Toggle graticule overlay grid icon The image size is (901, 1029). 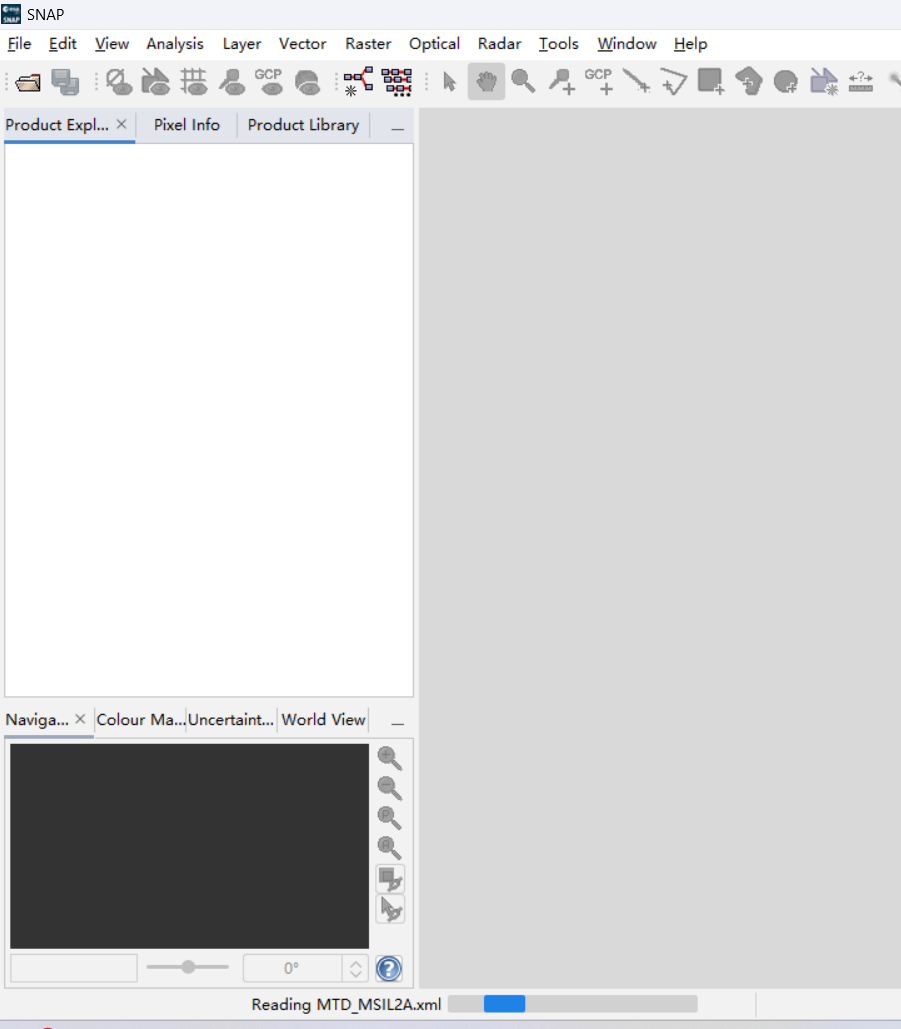click(x=194, y=82)
